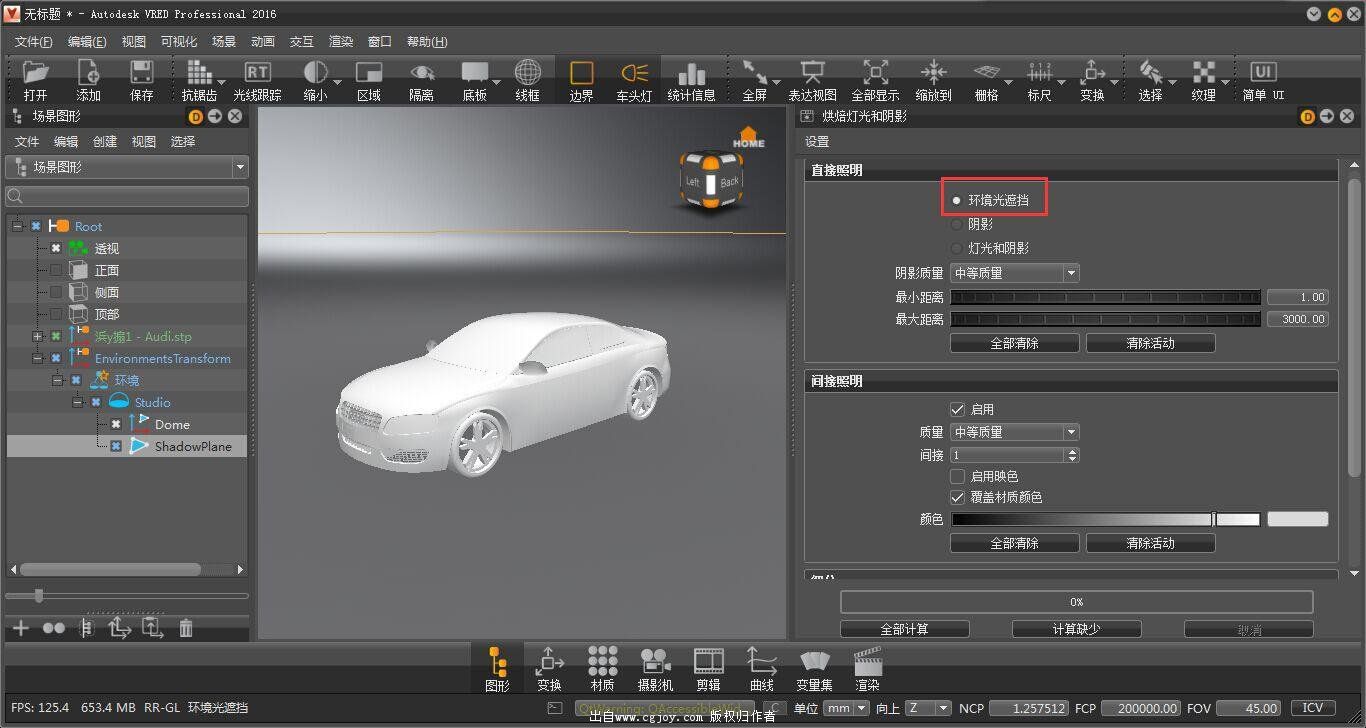The image size is (1366, 728).
Task: Enable 启用映色 checkbox
Action: (x=957, y=476)
